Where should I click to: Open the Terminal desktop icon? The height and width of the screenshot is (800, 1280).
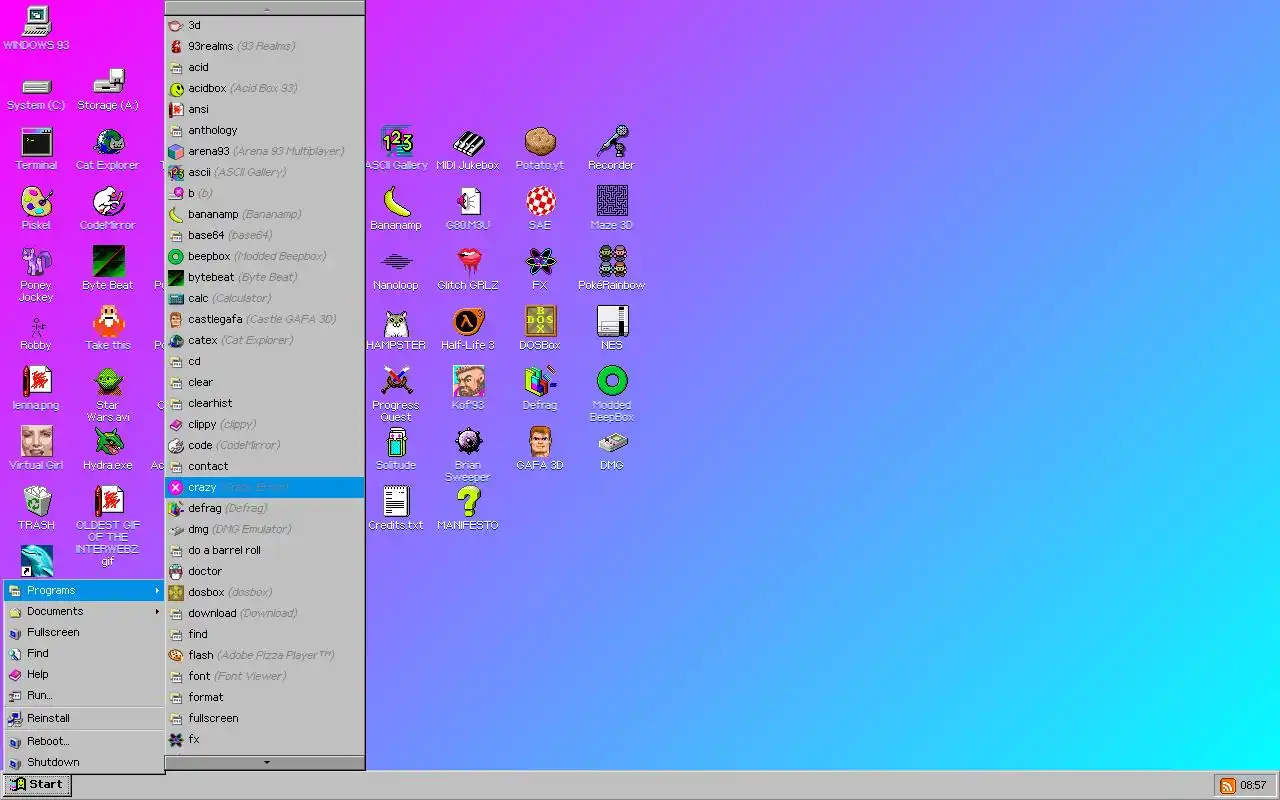[x=36, y=149]
